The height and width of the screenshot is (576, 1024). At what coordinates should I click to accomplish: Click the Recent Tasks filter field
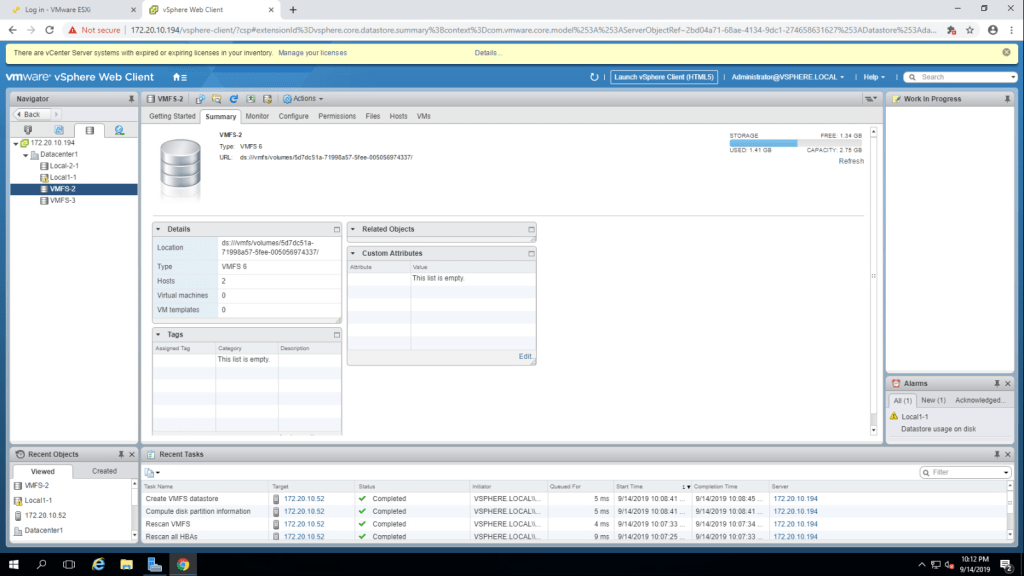coord(964,472)
